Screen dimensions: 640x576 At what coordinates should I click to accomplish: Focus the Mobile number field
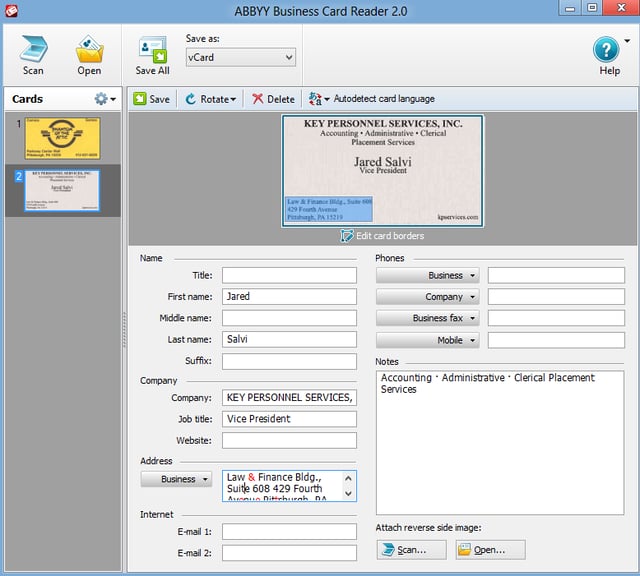(x=556, y=340)
